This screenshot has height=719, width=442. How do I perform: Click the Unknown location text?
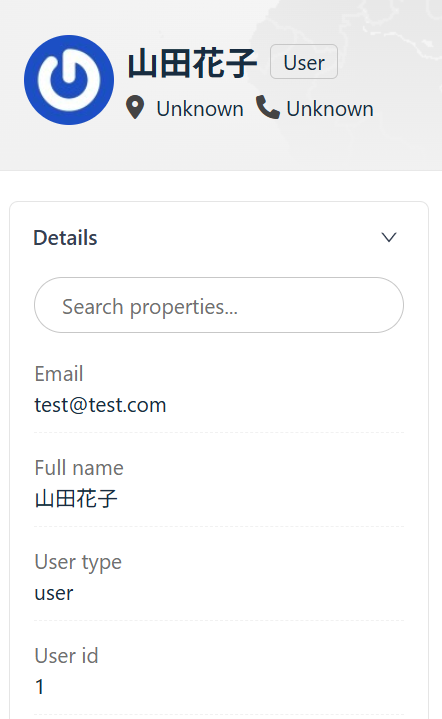pos(200,109)
